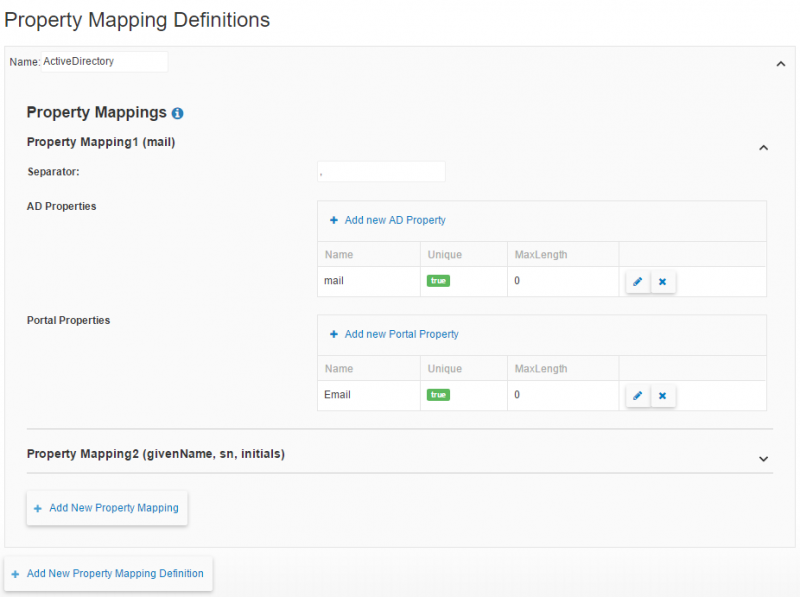Collapse Property Mapping1 (mail) section
800x597 pixels.
[x=763, y=148]
